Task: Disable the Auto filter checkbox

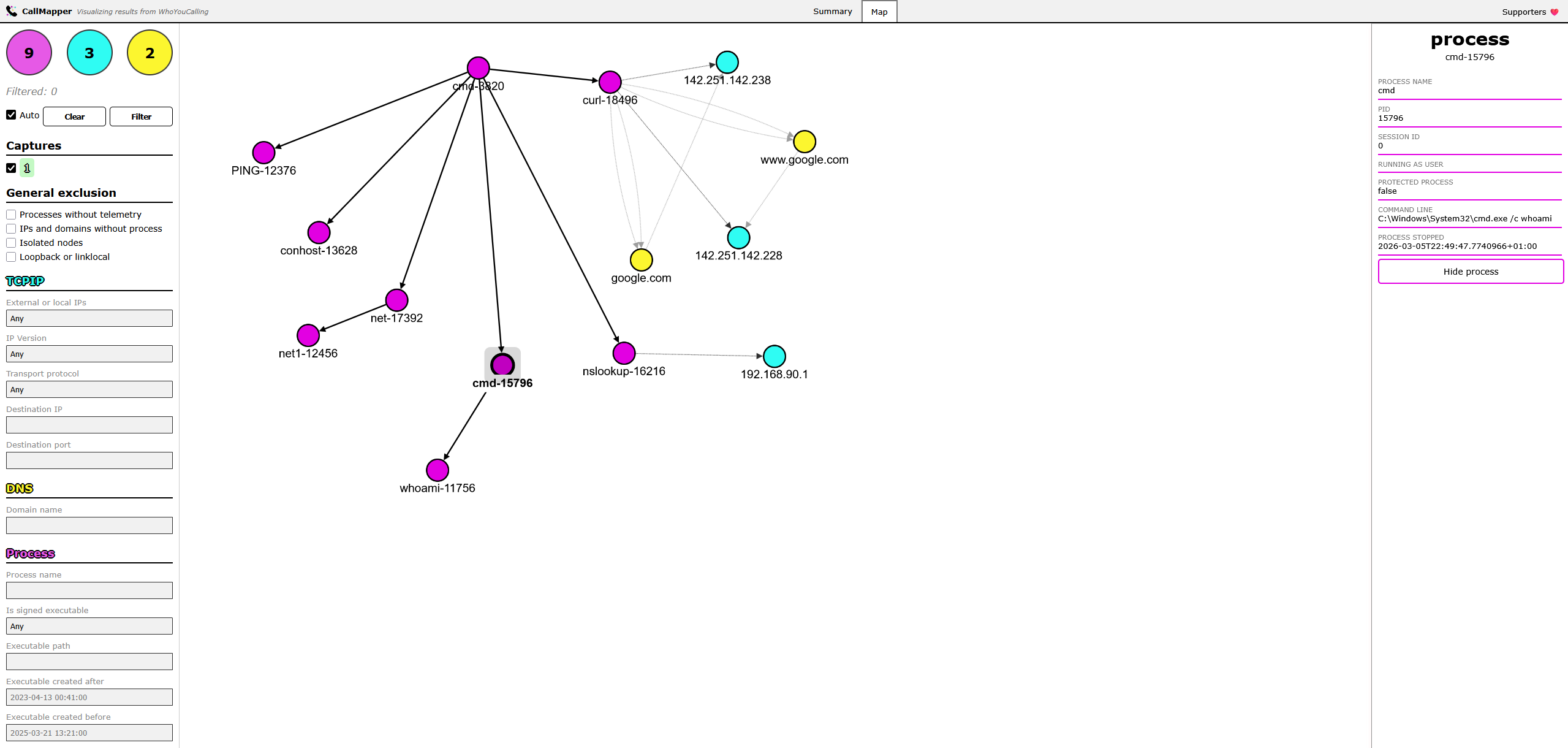Action: pos(11,114)
